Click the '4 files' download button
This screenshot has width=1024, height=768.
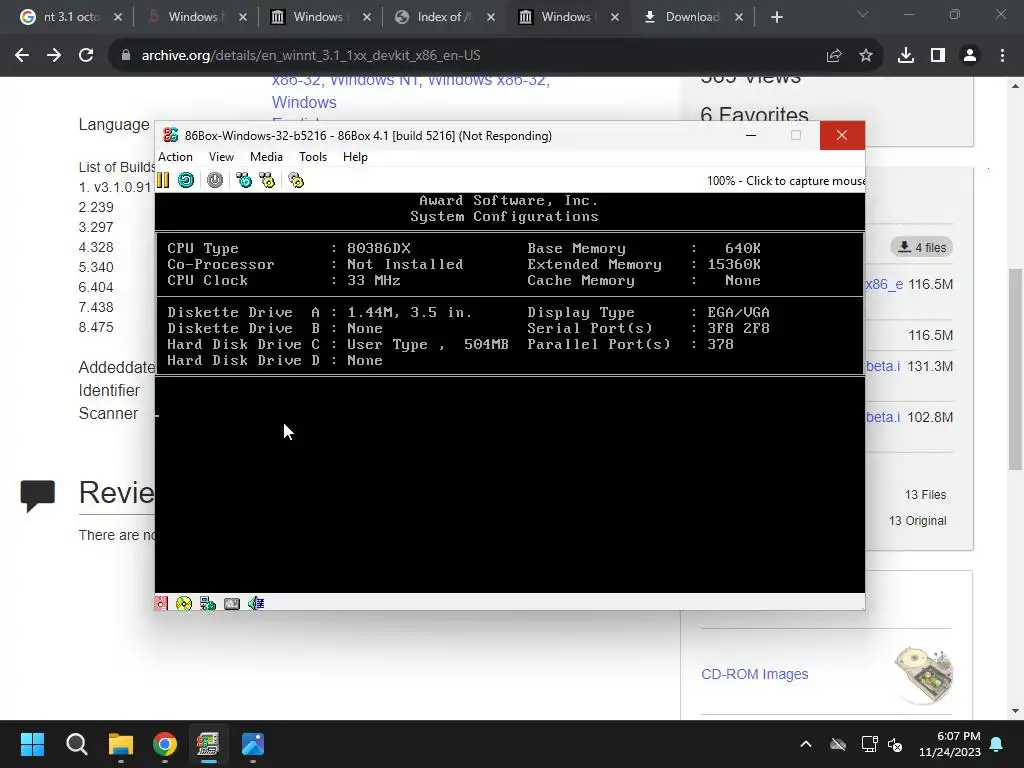click(921, 247)
